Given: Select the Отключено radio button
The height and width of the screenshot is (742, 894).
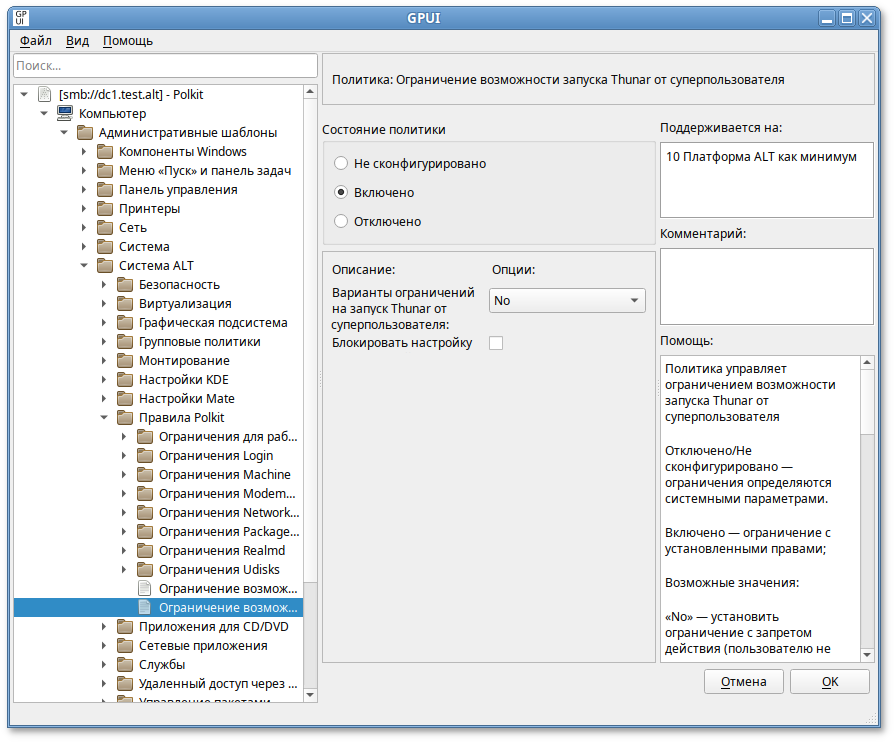Looking at the screenshot, I should 341,221.
